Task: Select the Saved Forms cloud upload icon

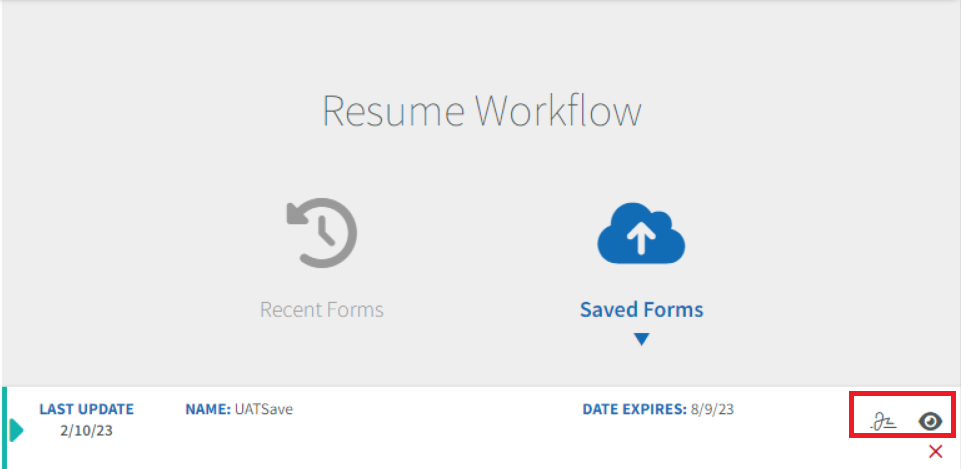Action: [x=641, y=234]
